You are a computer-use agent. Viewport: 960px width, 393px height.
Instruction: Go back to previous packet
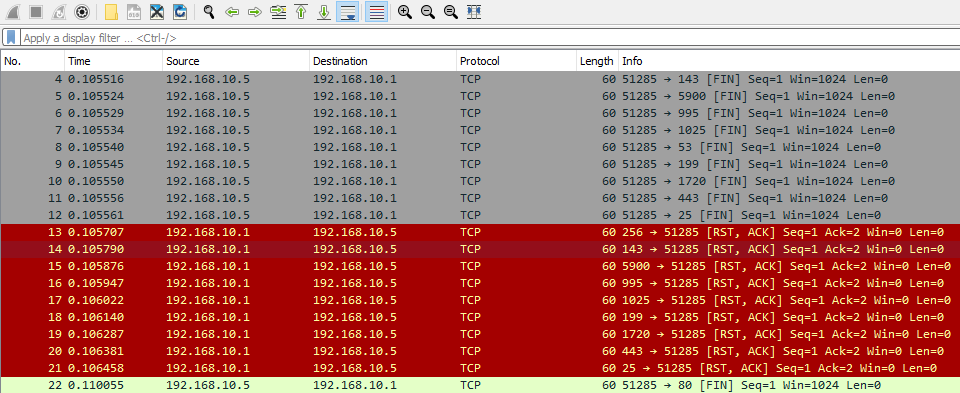pos(232,12)
